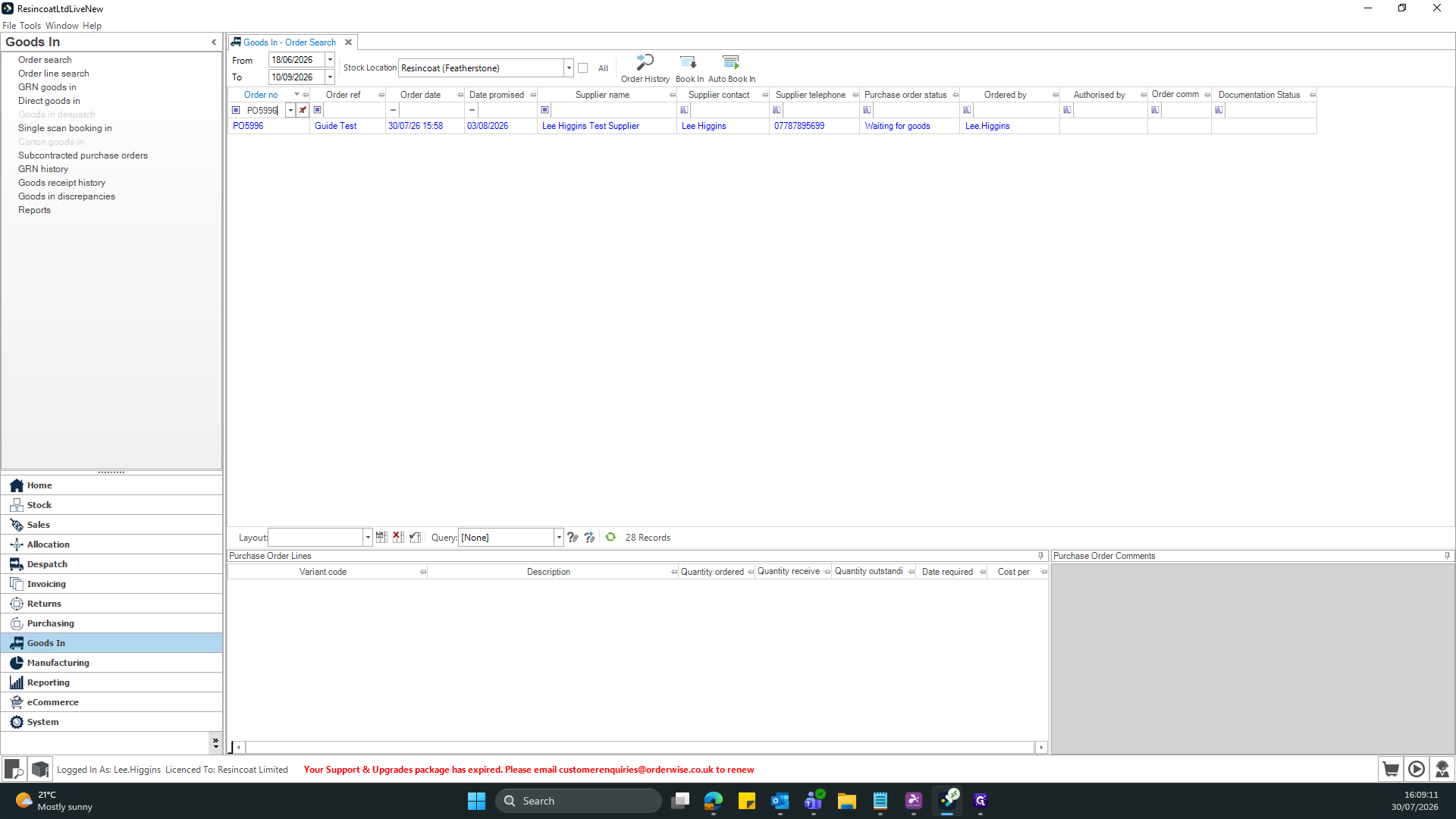Open Purchase order status filter condition selector
Screen dimensions: 1456x819
tap(867, 110)
